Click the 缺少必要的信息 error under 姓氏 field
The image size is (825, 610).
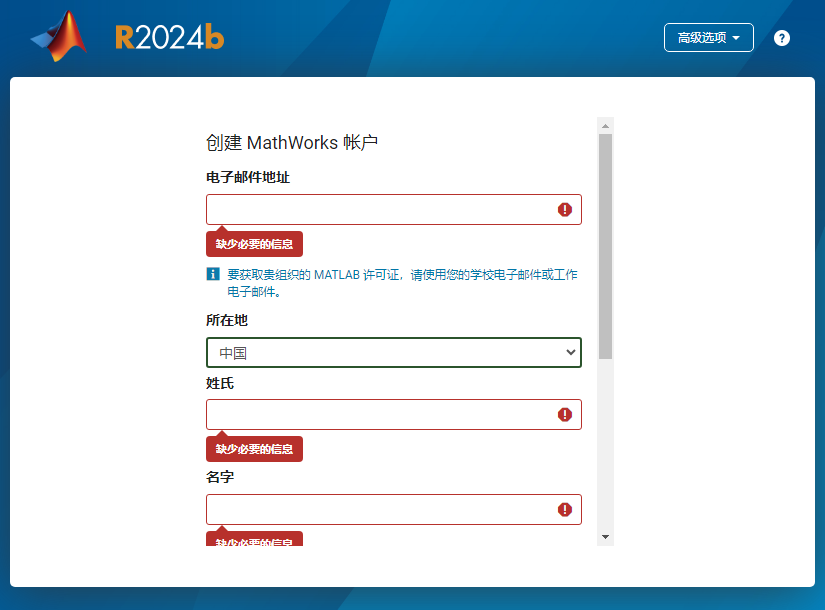[254, 449]
